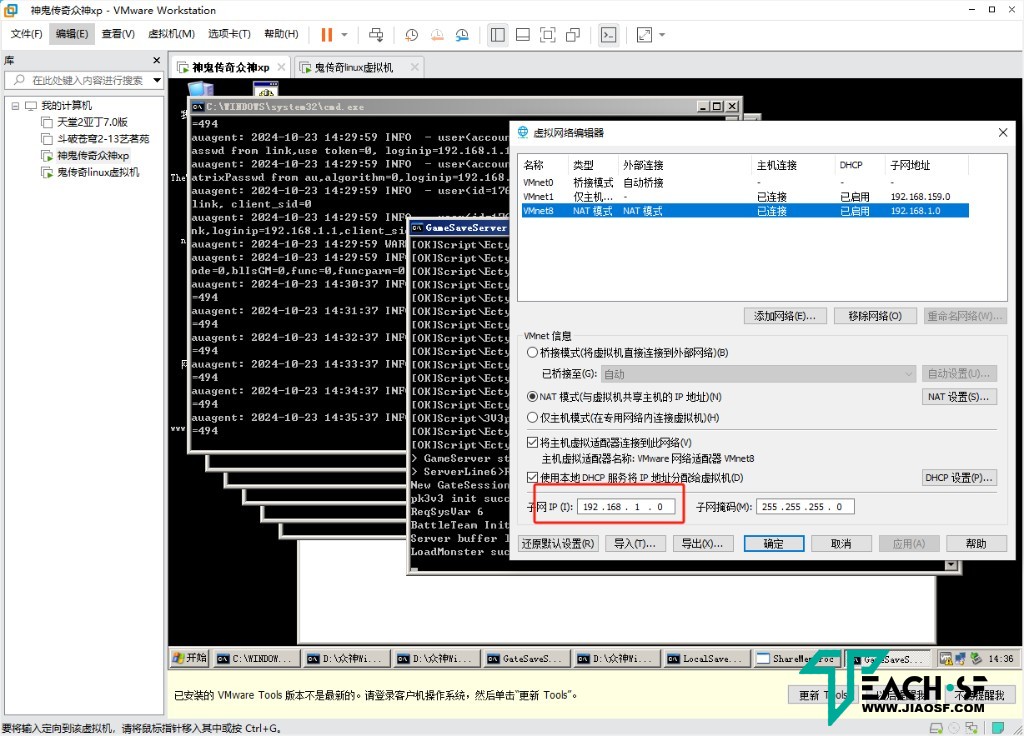
Task: Open the snapshot manager icon
Action: click(462, 35)
